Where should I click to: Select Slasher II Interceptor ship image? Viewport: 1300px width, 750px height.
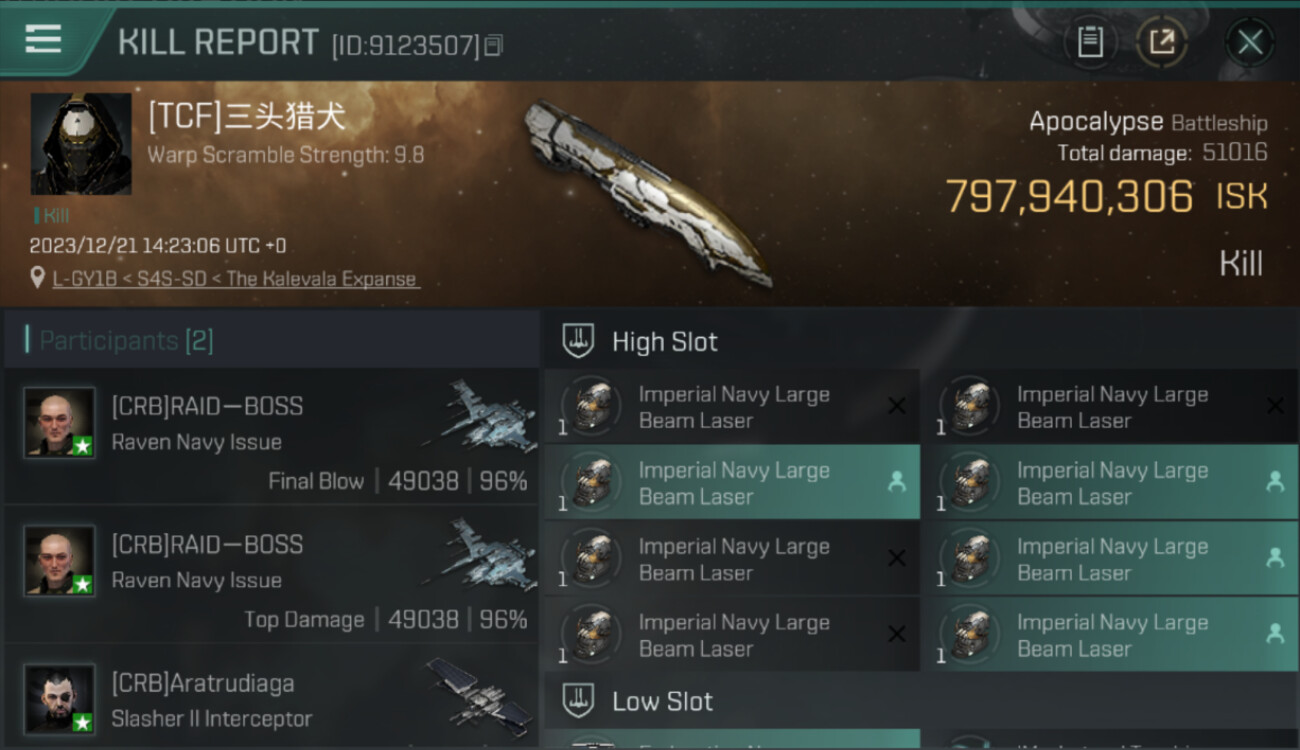point(479,690)
